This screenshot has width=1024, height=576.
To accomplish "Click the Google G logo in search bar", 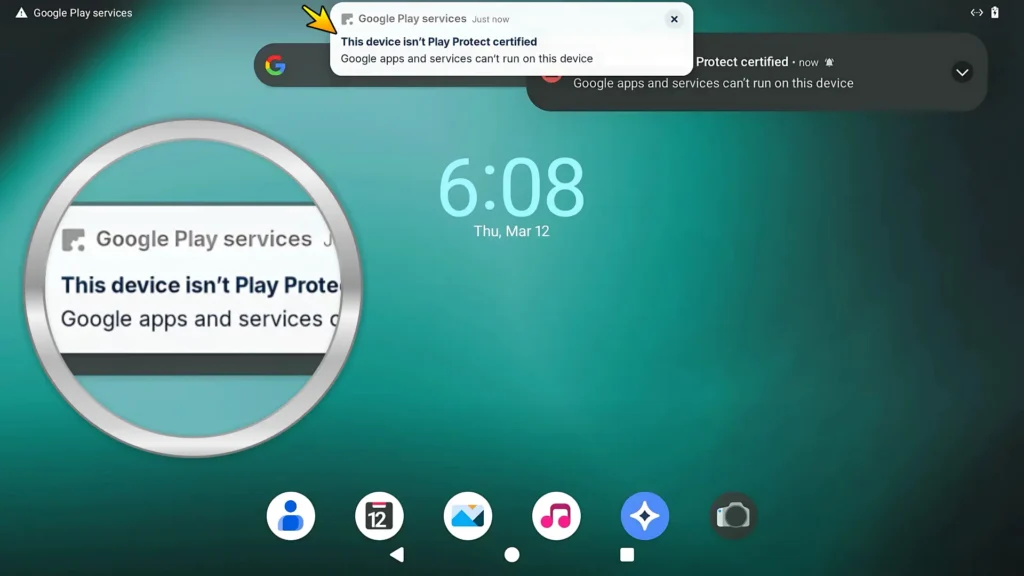I will click(276, 65).
